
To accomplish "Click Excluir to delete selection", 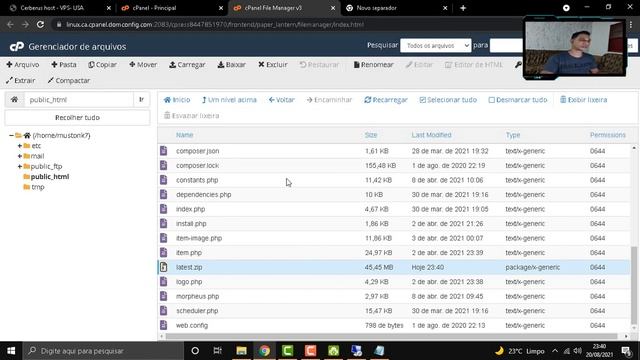I will point(273,64).
